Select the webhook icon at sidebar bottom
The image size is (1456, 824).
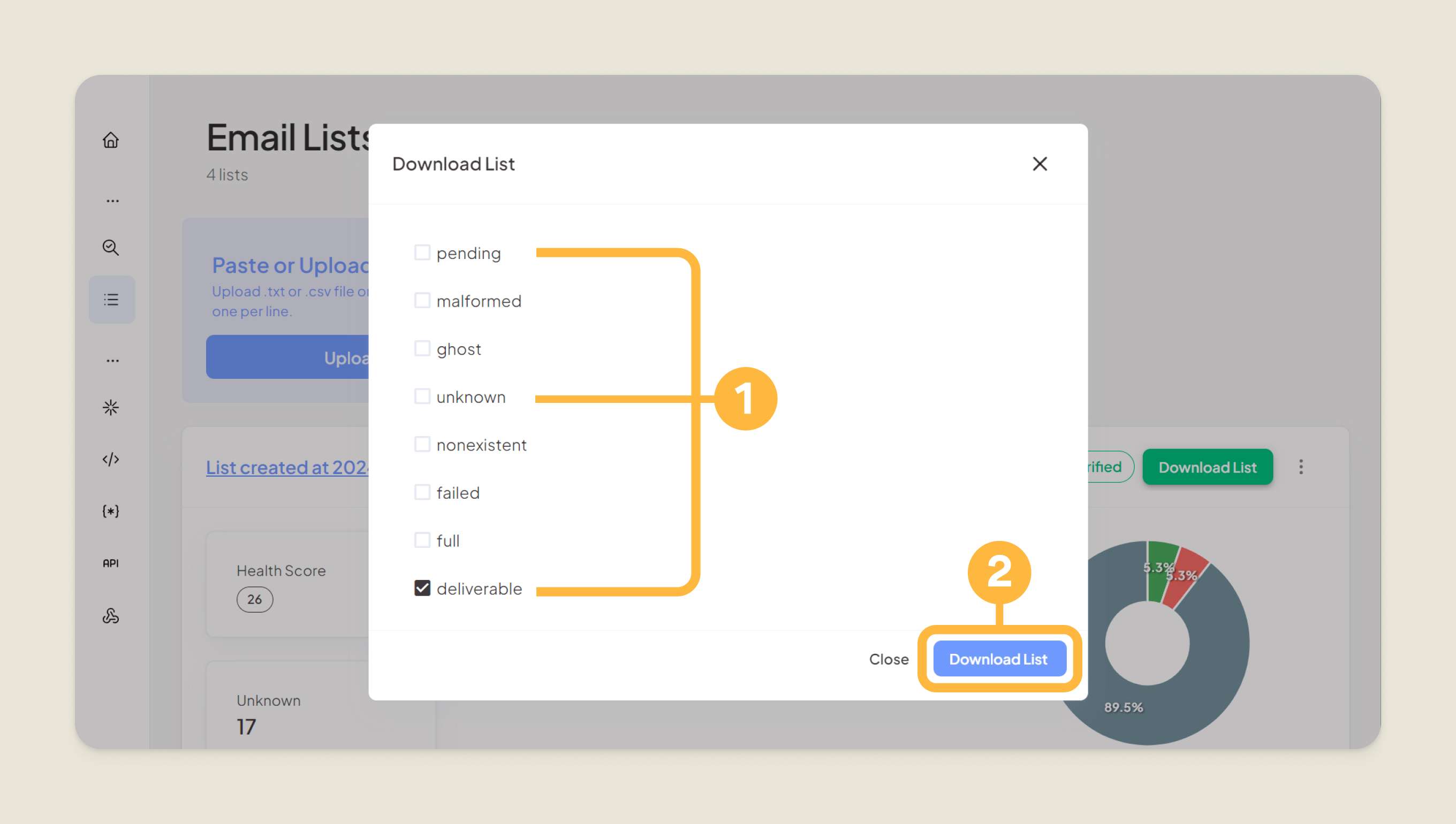click(111, 616)
